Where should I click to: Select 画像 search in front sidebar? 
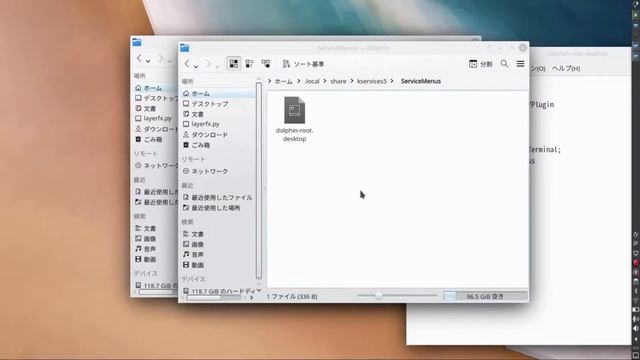coord(218,244)
